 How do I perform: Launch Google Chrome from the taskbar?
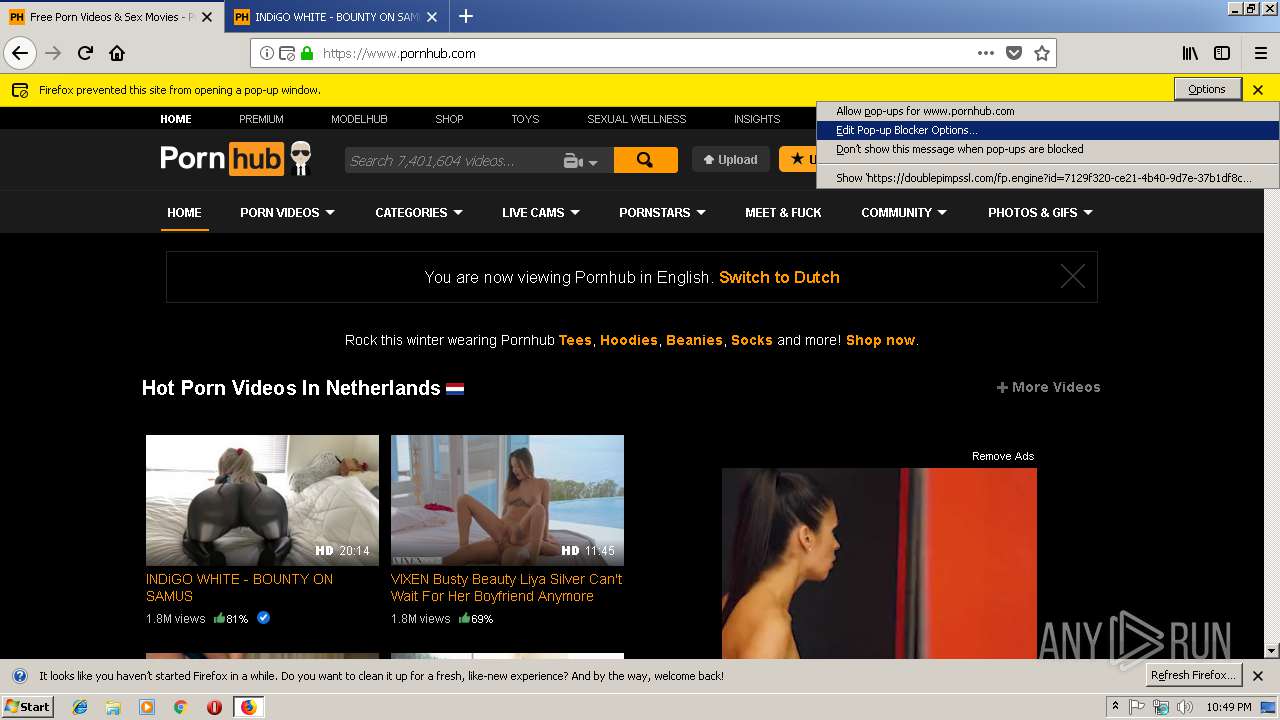(180, 707)
